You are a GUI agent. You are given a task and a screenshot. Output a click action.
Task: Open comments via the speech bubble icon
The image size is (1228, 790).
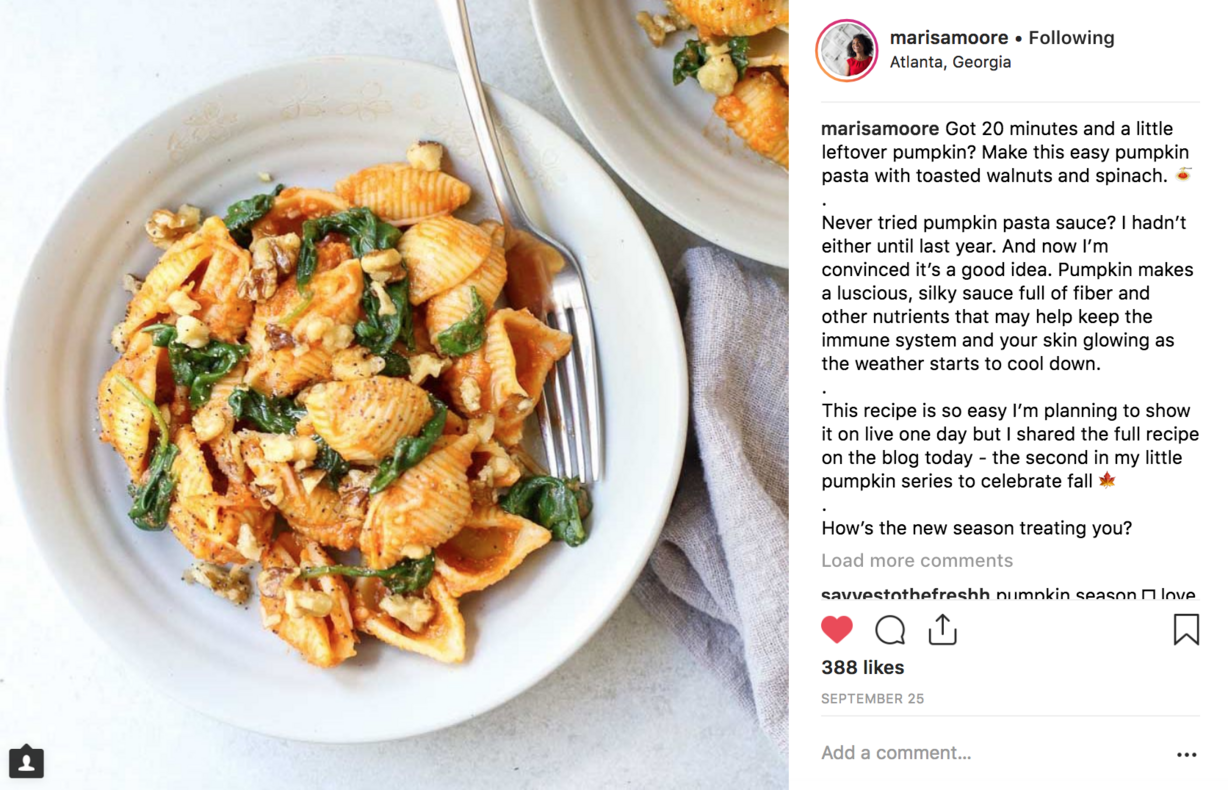[x=890, y=629]
